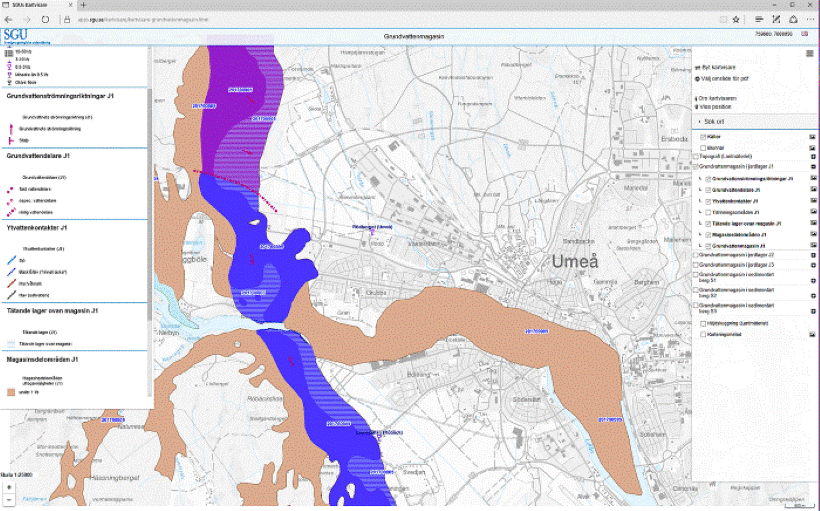
Task: Click the legend panel vertical scrollbar
Action: [x=150, y=200]
